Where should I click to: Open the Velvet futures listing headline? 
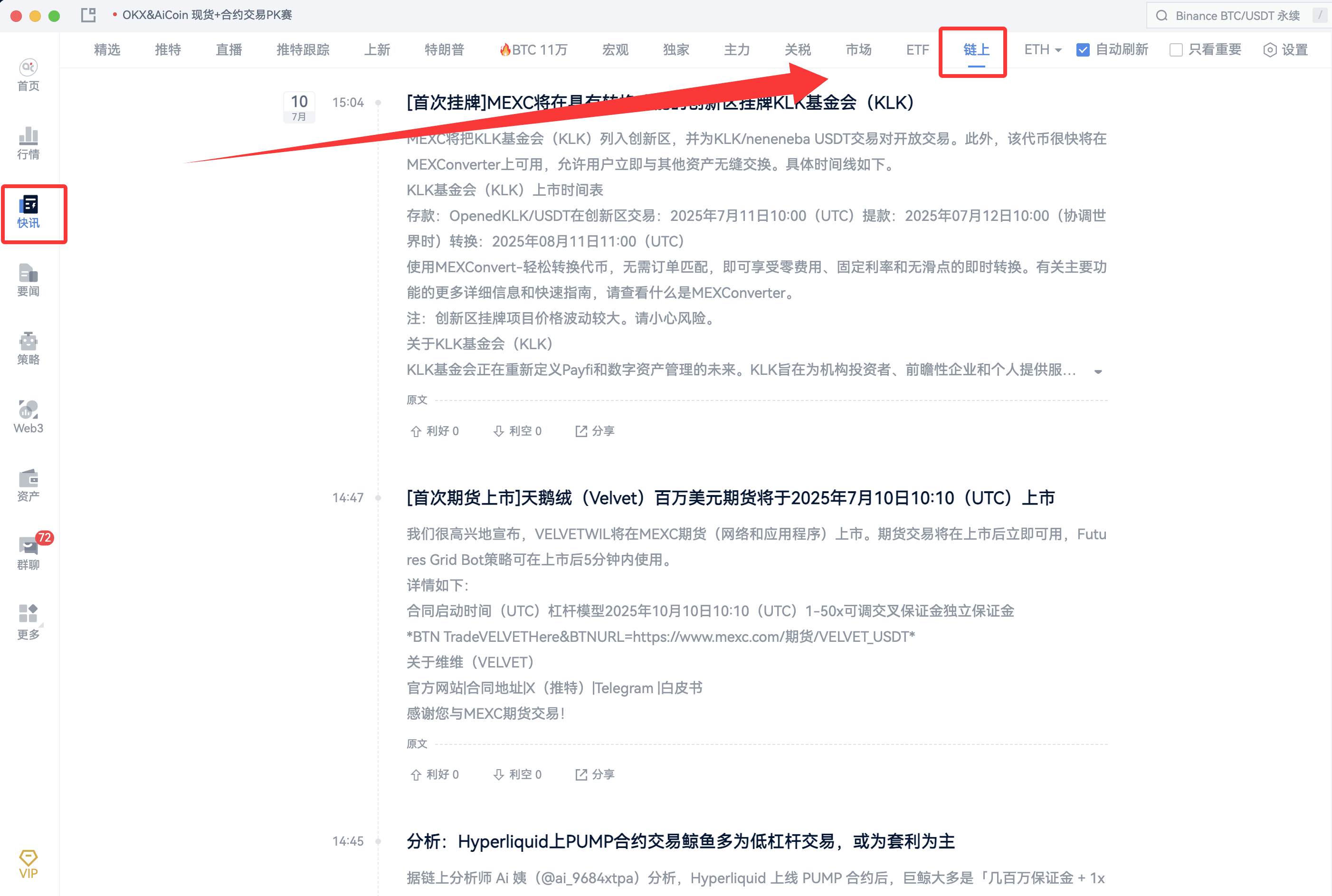coord(731,498)
